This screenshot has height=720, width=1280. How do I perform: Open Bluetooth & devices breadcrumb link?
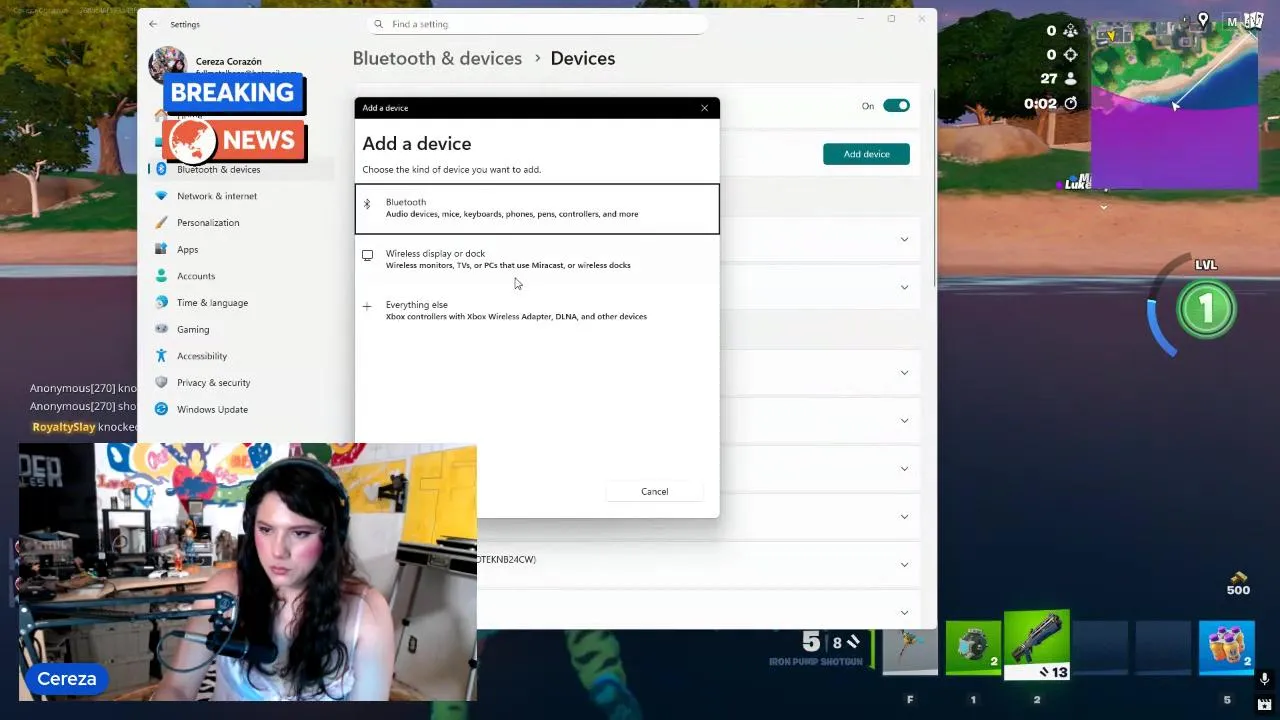(437, 58)
